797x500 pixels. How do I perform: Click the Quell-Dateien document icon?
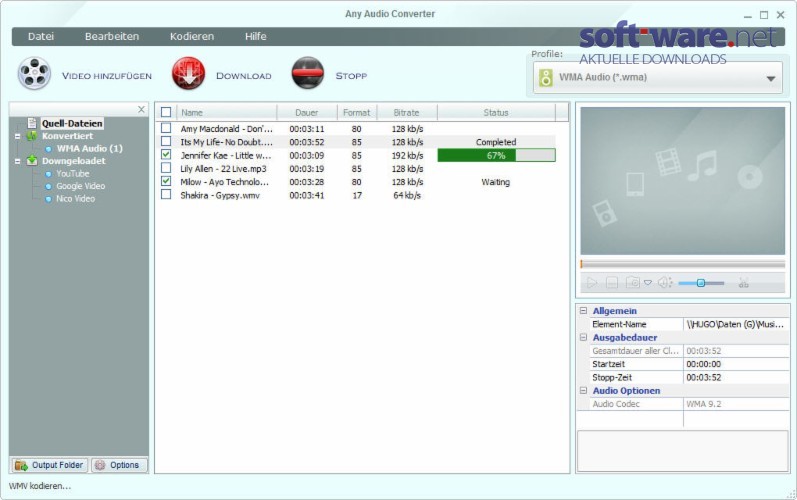pyautogui.click(x=32, y=123)
